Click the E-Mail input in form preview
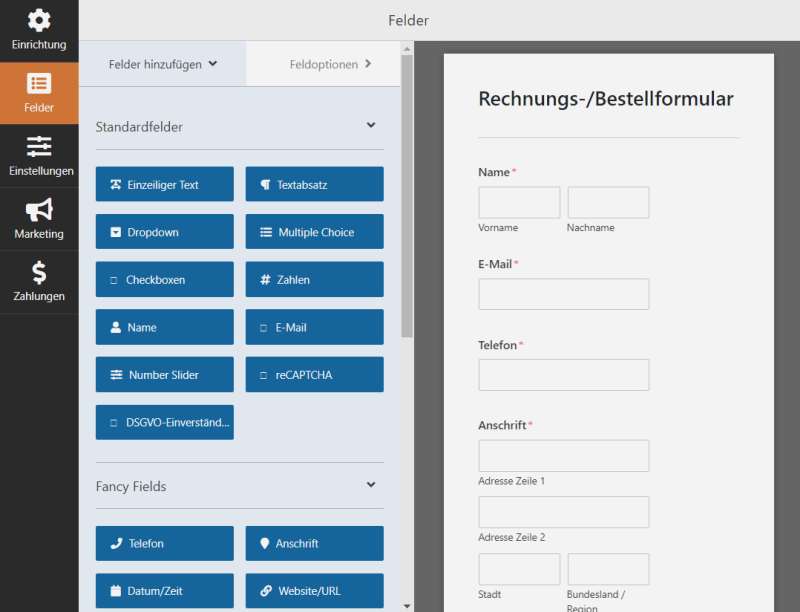The height and width of the screenshot is (612, 800). pyautogui.click(x=564, y=294)
